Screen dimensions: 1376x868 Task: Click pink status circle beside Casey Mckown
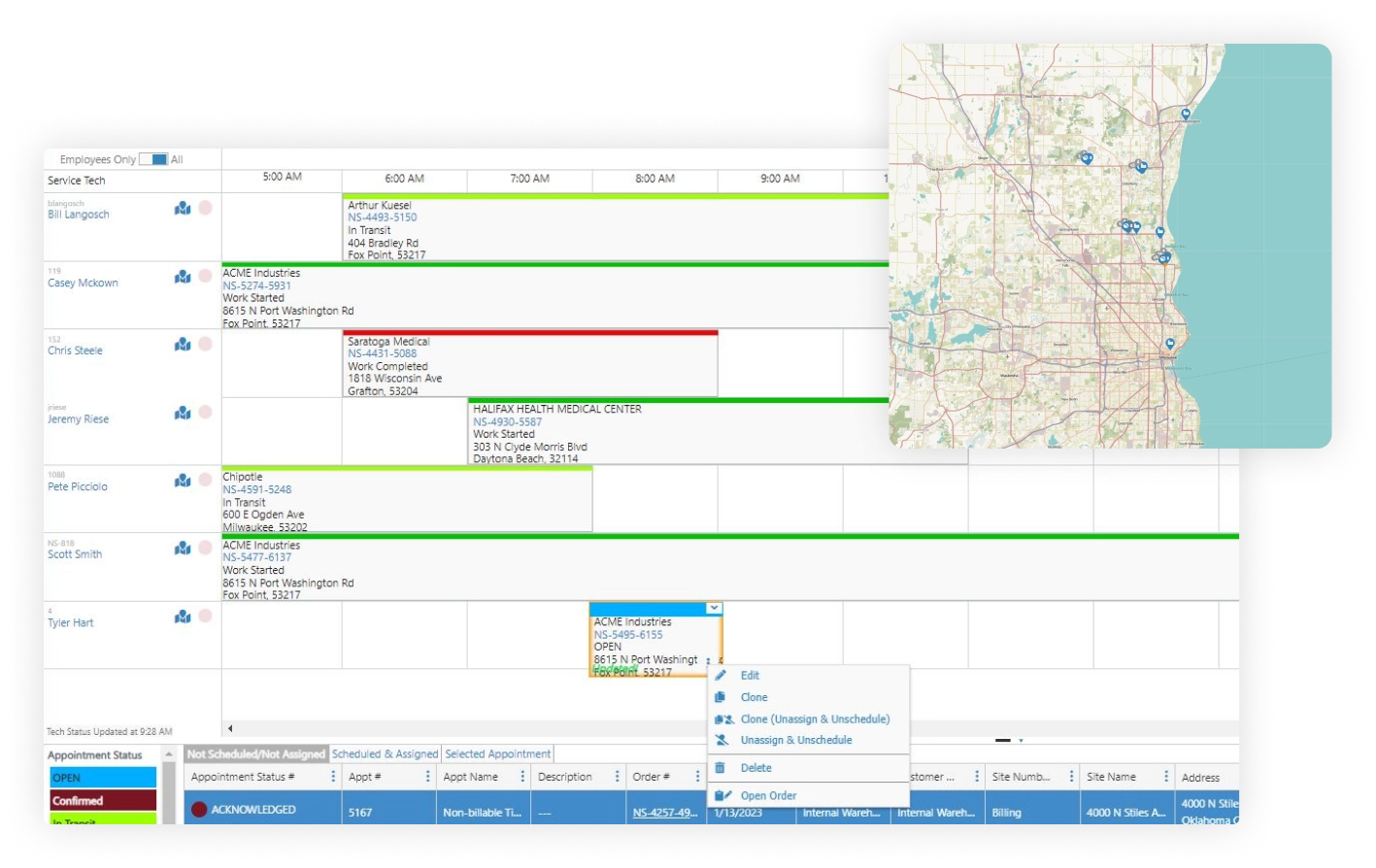coord(205,276)
